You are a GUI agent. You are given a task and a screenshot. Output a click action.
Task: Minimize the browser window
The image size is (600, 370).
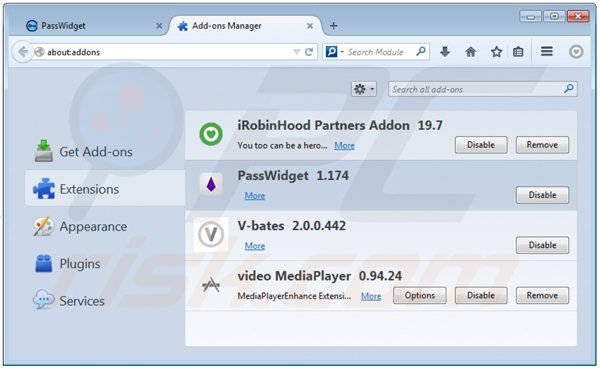point(530,16)
